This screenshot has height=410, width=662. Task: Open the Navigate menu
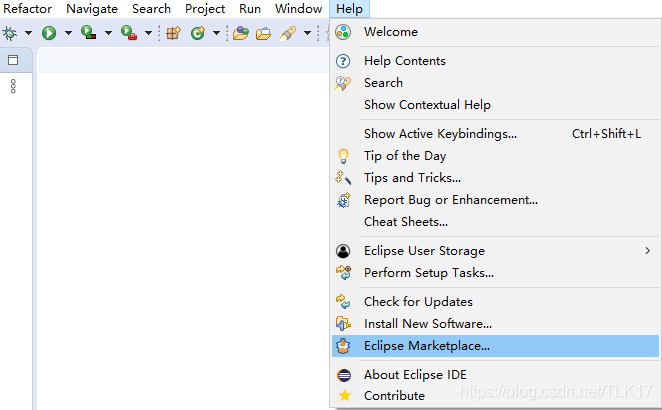(x=92, y=9)
